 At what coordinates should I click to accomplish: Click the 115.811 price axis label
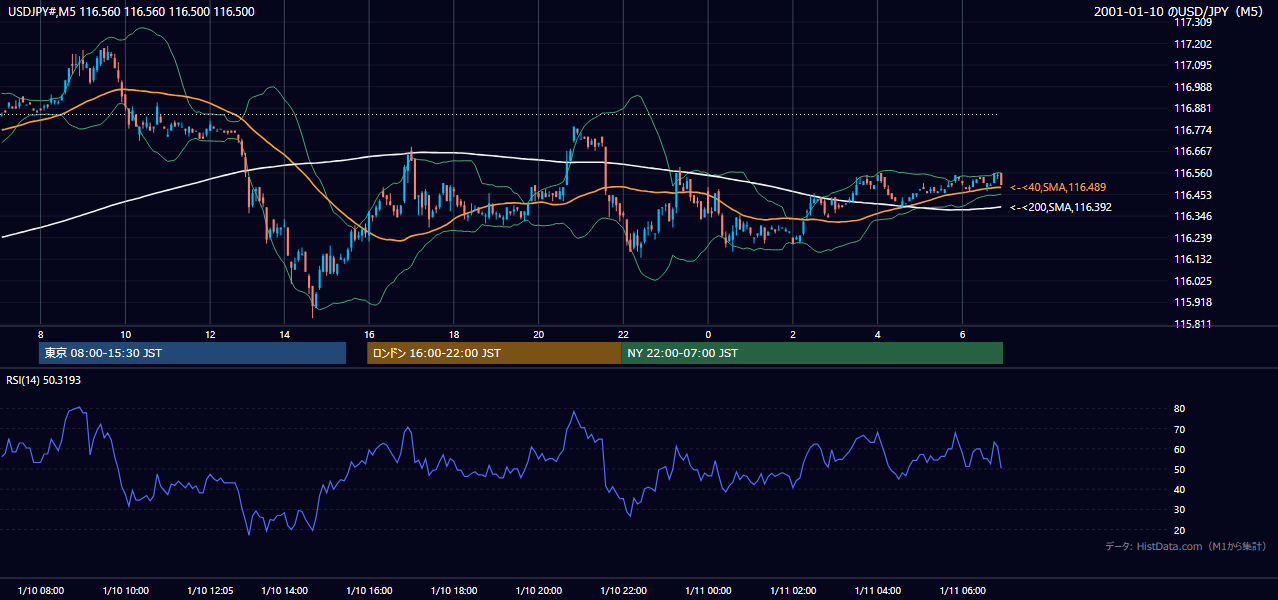(1193, 324)
